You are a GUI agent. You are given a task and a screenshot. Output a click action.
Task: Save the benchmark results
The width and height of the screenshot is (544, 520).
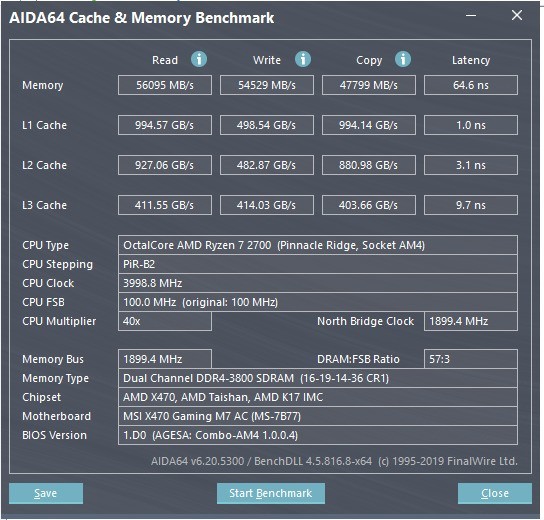[x=46, y=493]
